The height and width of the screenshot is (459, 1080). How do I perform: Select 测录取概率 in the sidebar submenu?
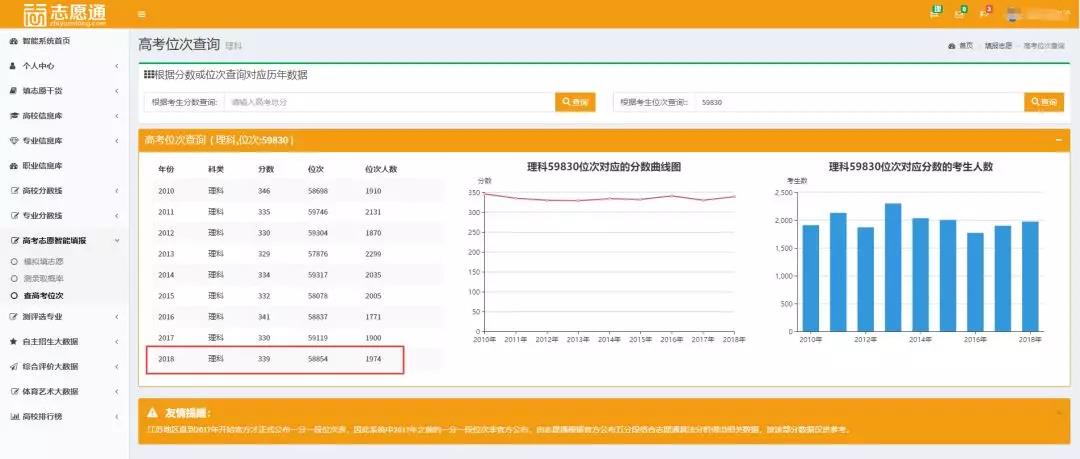(x=43, y=278)
